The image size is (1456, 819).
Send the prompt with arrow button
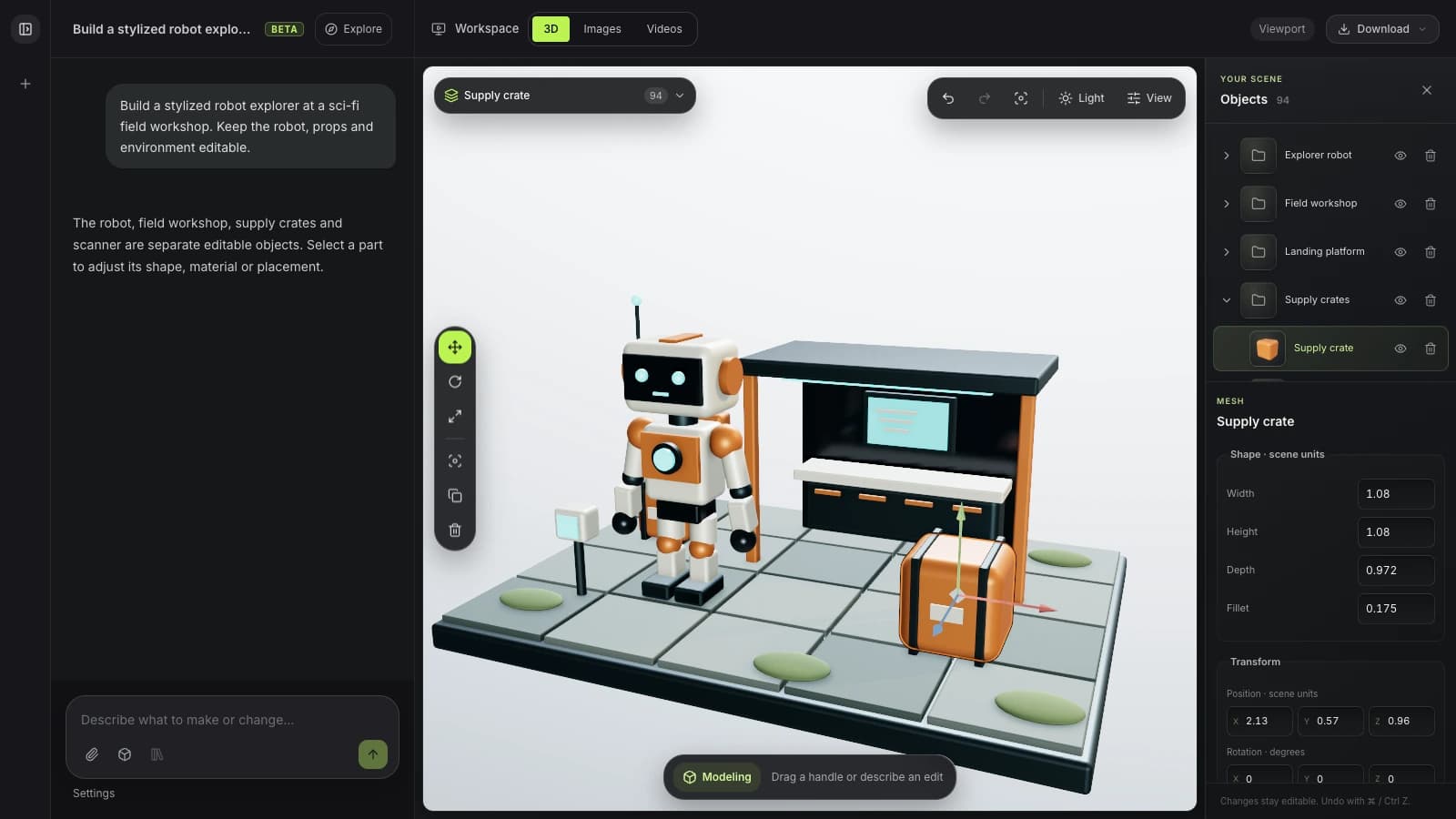(x=373, y=754)
